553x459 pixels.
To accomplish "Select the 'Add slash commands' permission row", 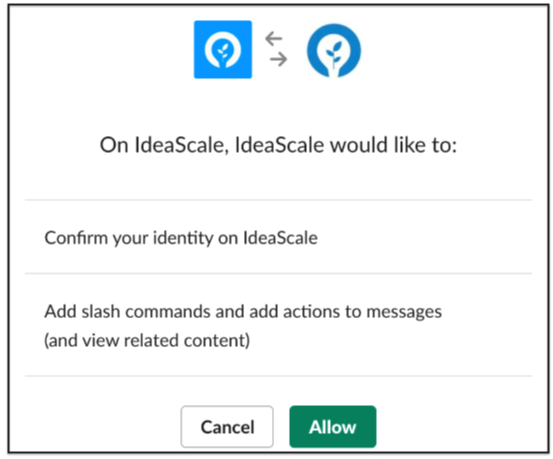I will tap(278, 325).
